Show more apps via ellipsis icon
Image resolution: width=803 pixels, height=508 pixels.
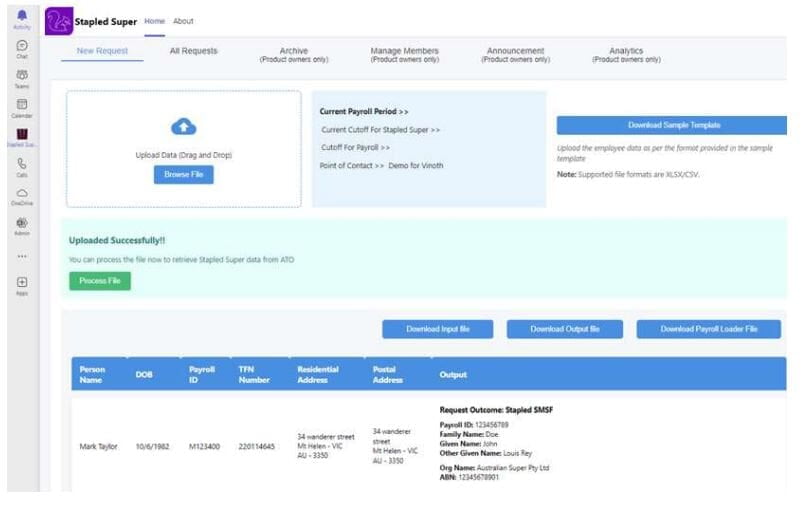(x=22, y=256)
